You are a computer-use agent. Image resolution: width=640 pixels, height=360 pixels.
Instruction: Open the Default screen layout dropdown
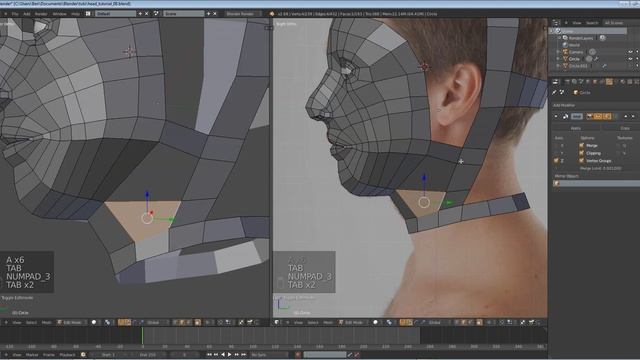(x=116, y=14)
